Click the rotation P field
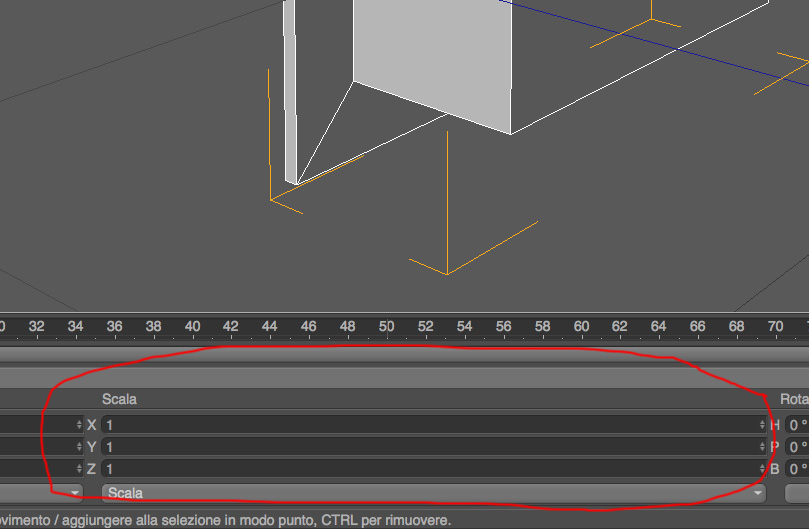Viewport: 809px width, 529px height. pyautogui.click(x=797, y=447)
